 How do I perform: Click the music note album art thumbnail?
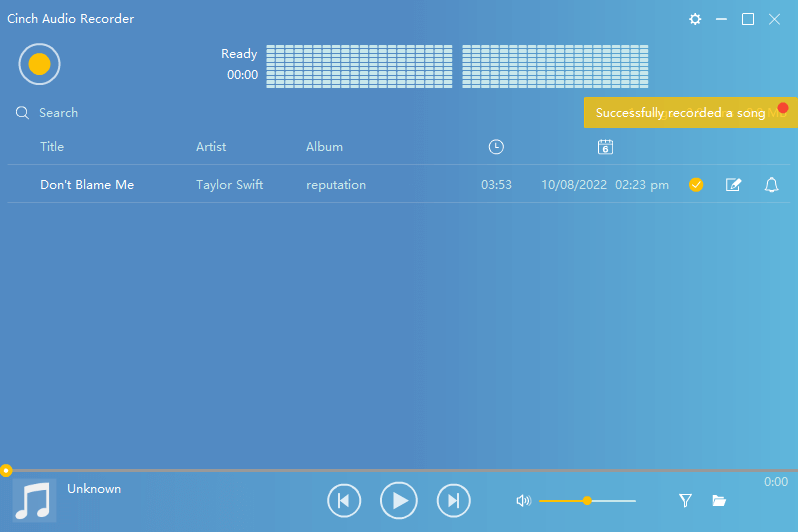coord(35,500)
